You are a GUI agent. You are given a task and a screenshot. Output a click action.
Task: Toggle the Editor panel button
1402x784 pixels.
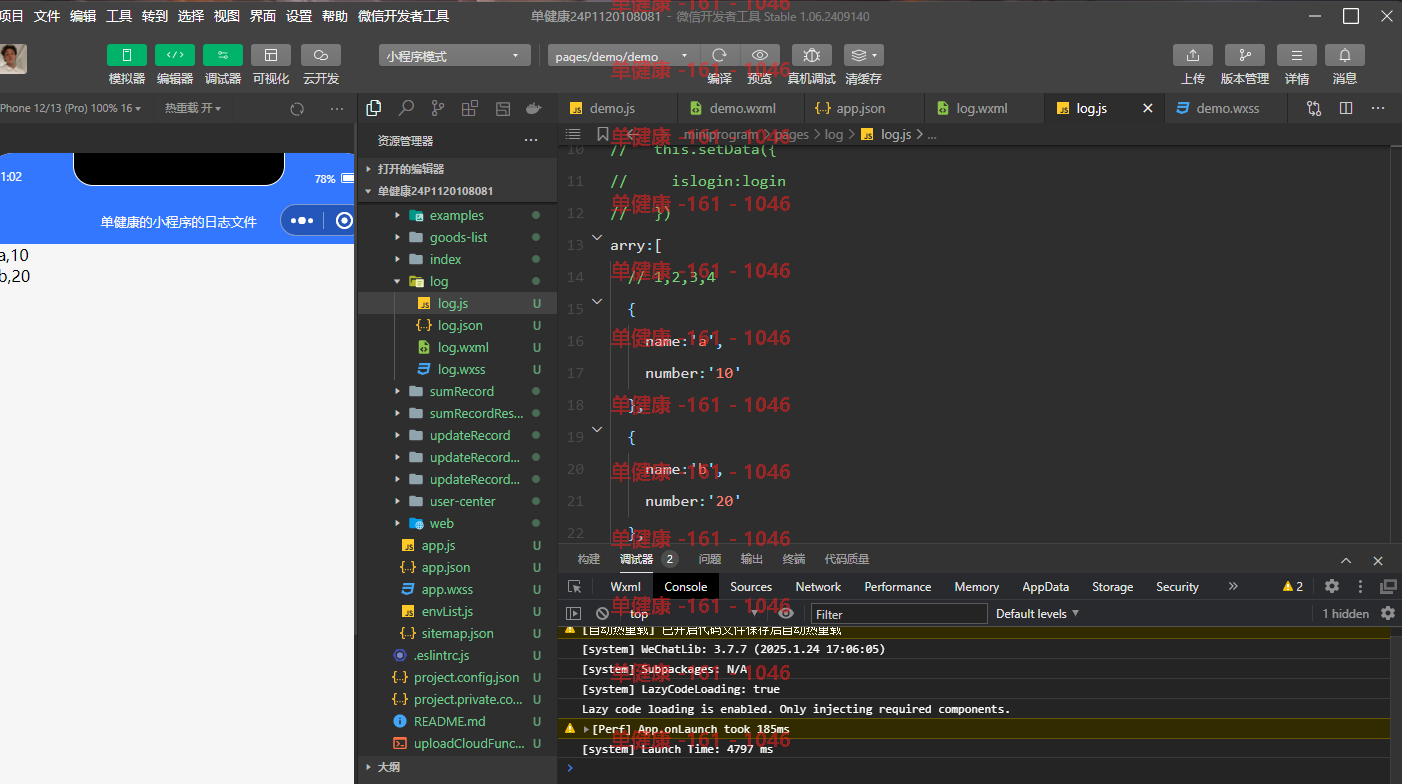coord(175,56)
